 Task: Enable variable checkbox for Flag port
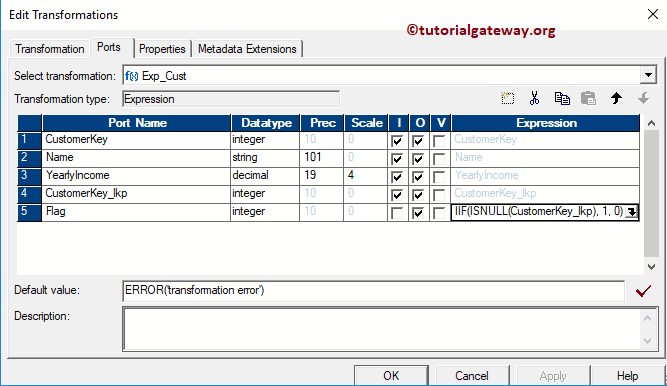(439, 213)
